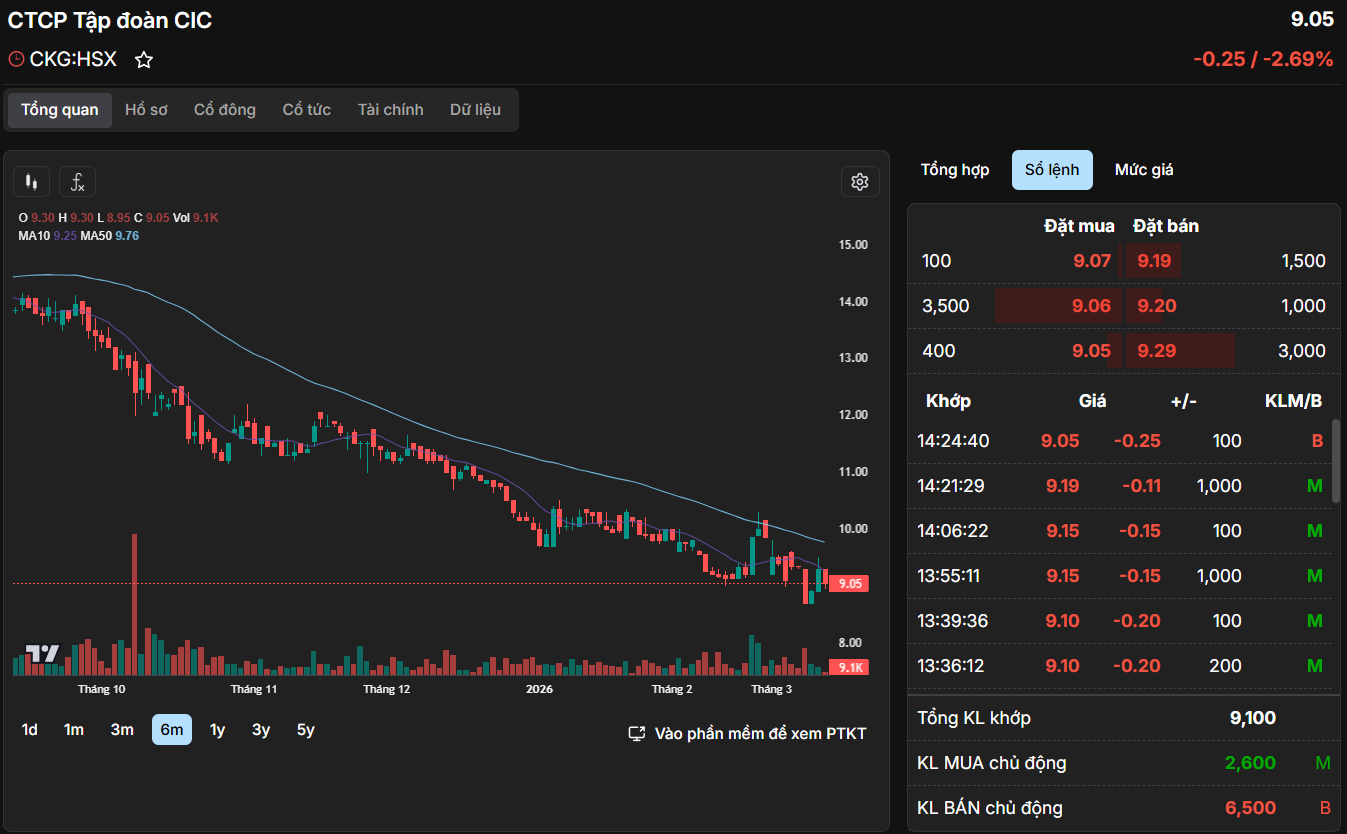Click Vào phần mềm để xem PTKT link

coord(760,734)
